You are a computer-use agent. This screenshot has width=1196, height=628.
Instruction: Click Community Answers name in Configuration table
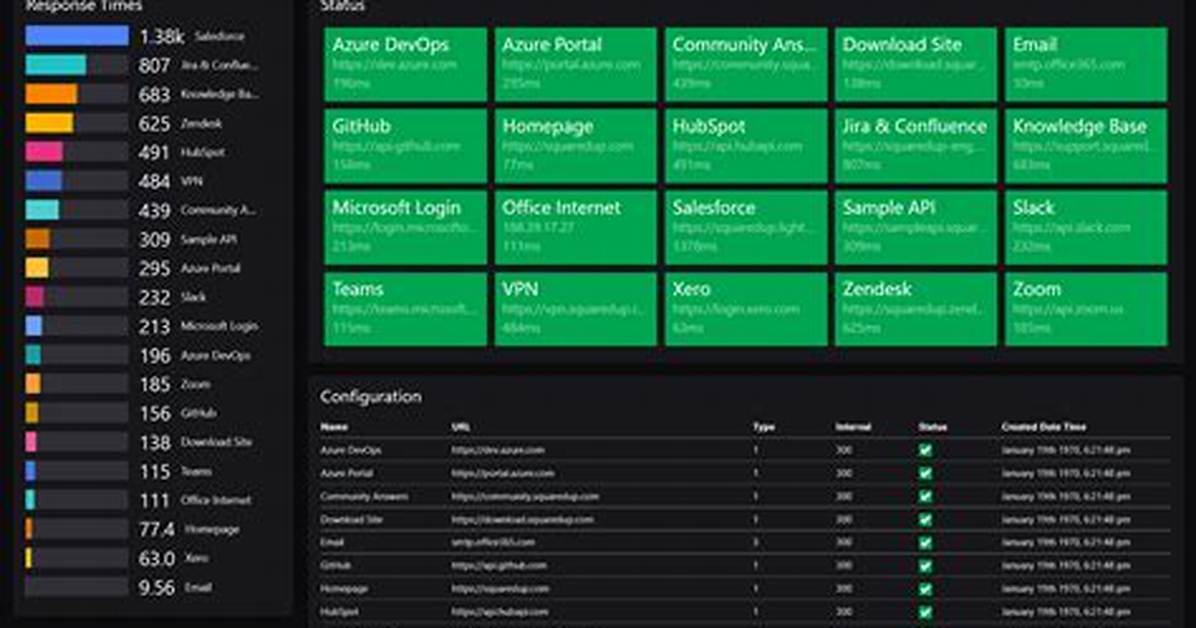click(x=364, y=497)
